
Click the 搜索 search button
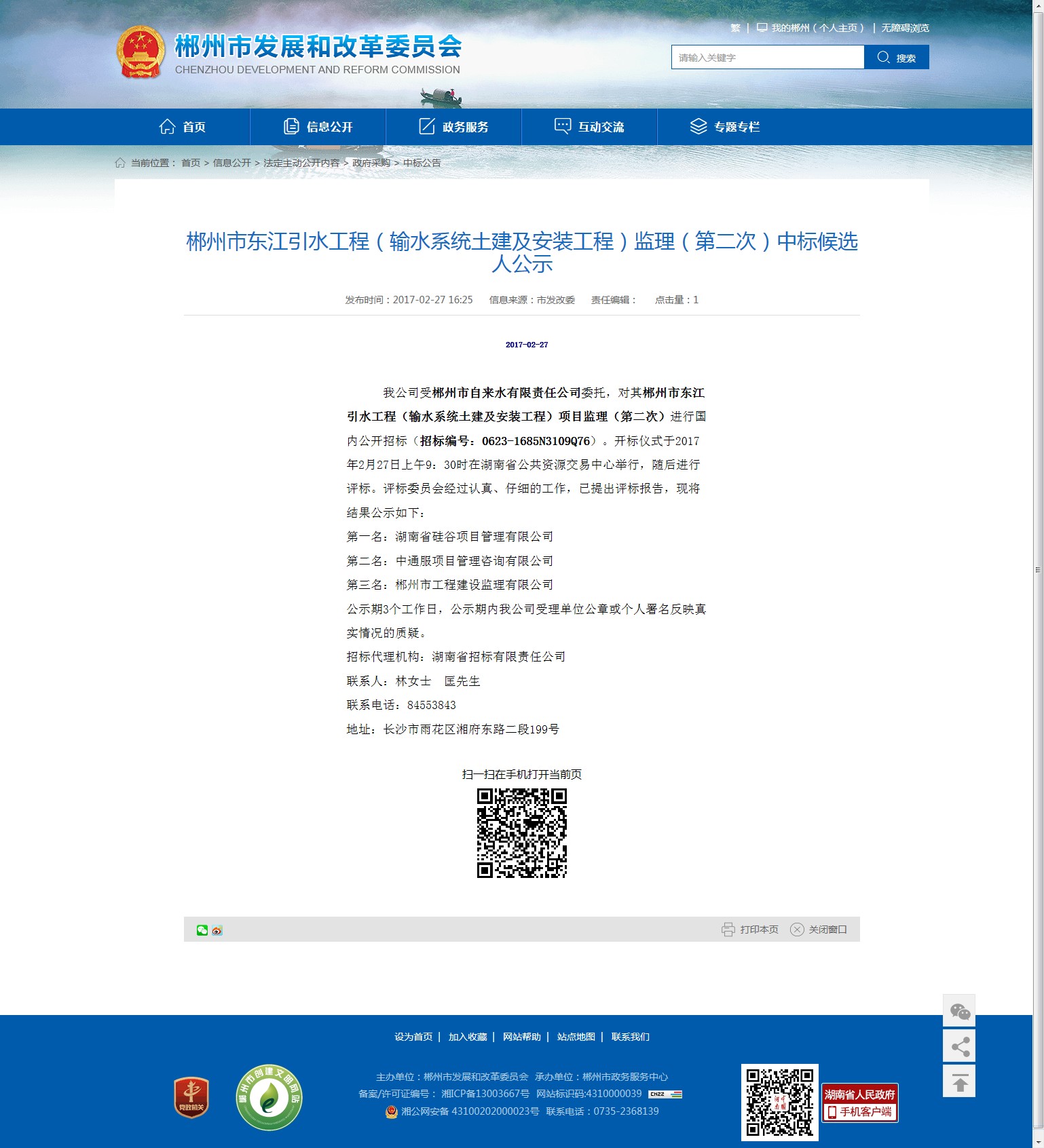[x=897, y=57]
